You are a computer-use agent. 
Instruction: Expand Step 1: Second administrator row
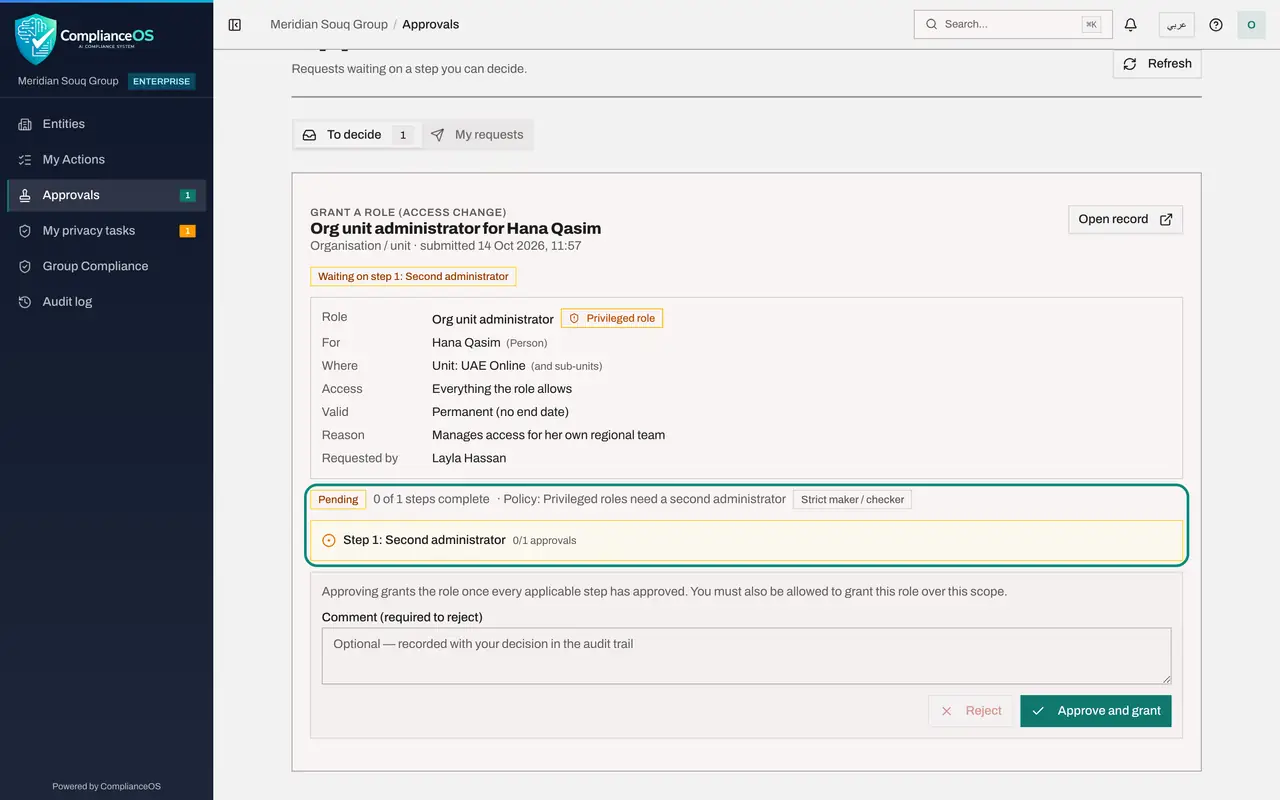pos(746,540)
